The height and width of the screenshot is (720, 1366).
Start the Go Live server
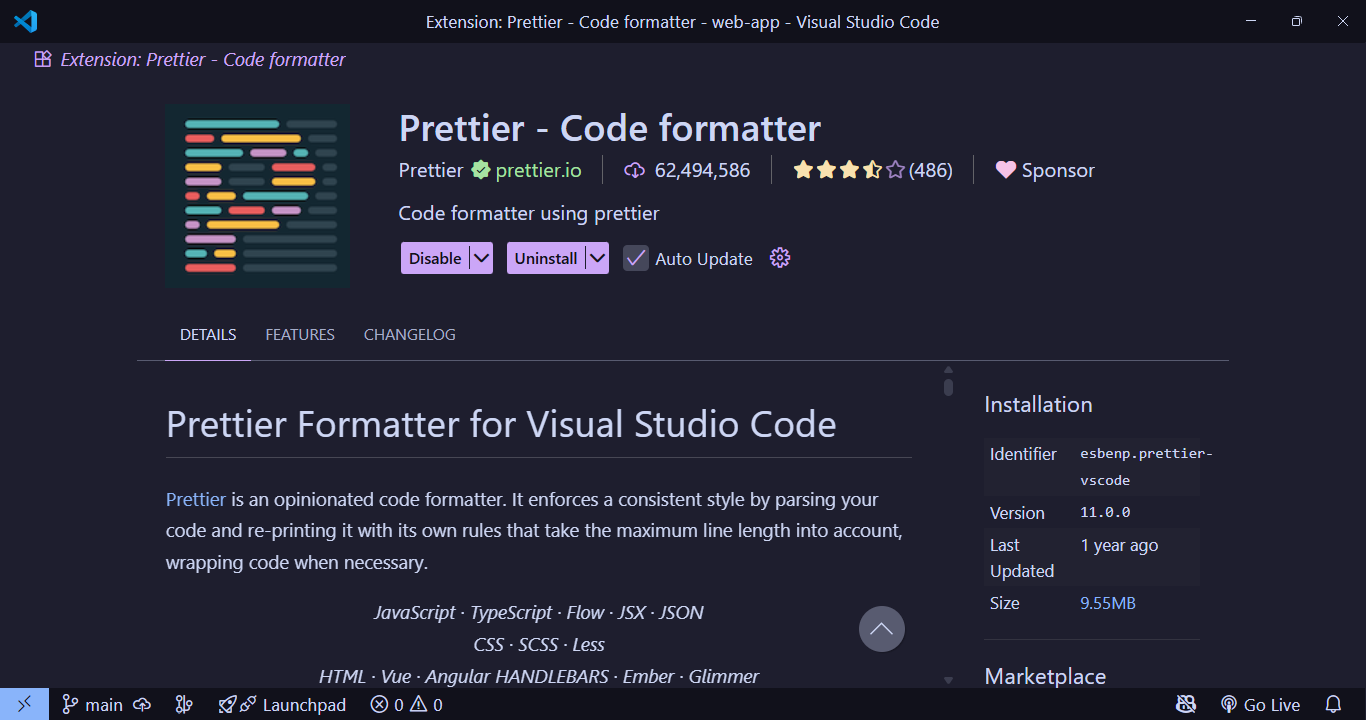click(1260, 704)
